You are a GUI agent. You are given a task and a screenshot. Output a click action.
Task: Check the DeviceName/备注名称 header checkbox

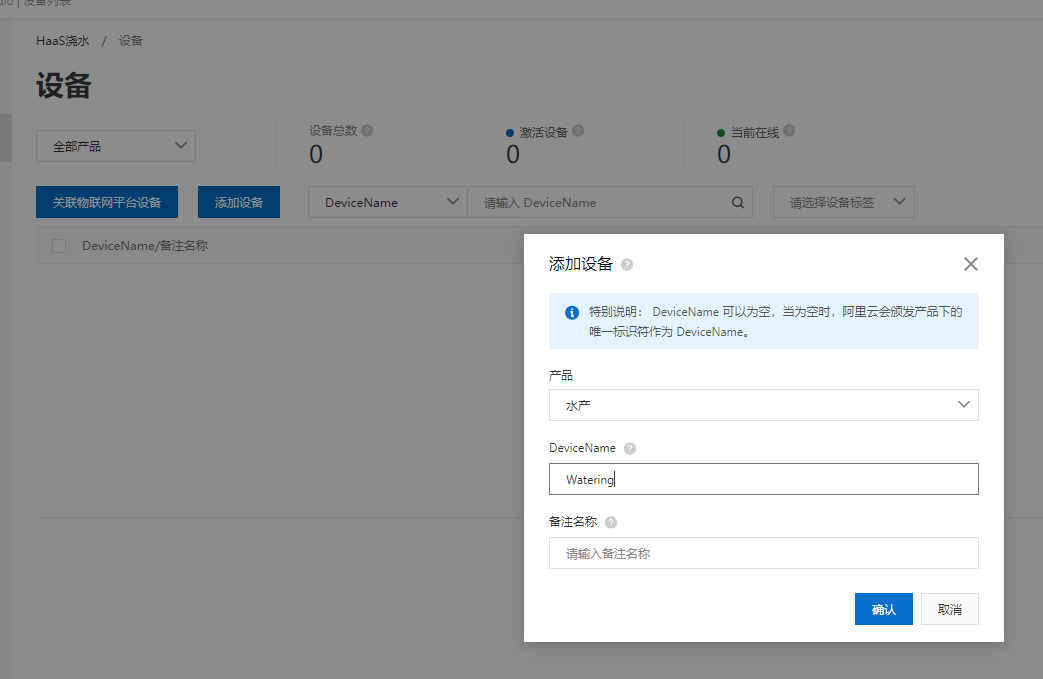[x=59, y=246]
